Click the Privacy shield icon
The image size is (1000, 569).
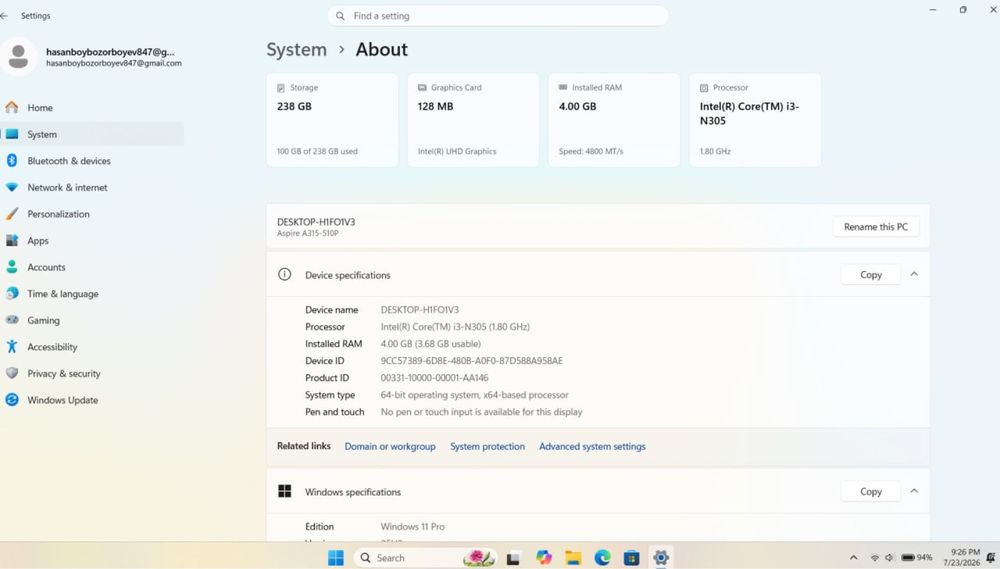pos(11,373)
